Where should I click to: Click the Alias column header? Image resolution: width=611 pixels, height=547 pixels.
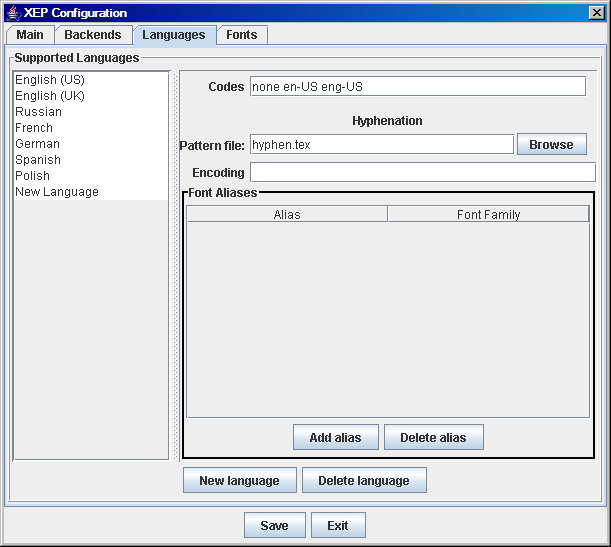point(287,215)
